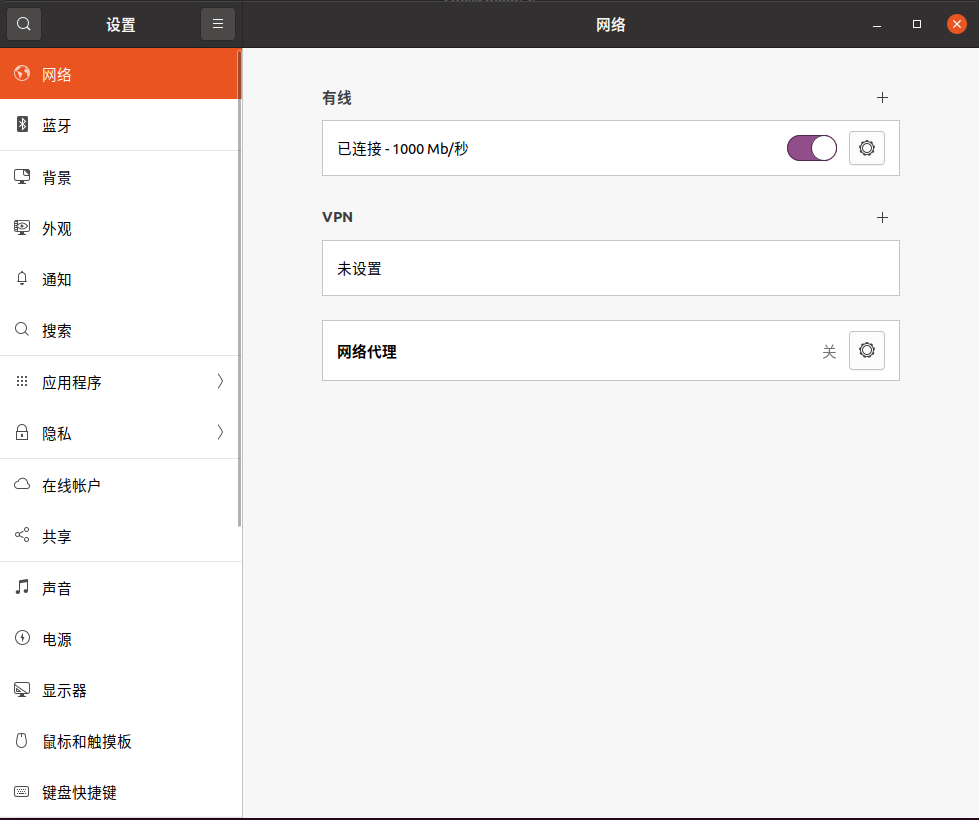Open the 电源 (Power) settings icon
This screenshot has width=979, height=820.
point(21,639)
